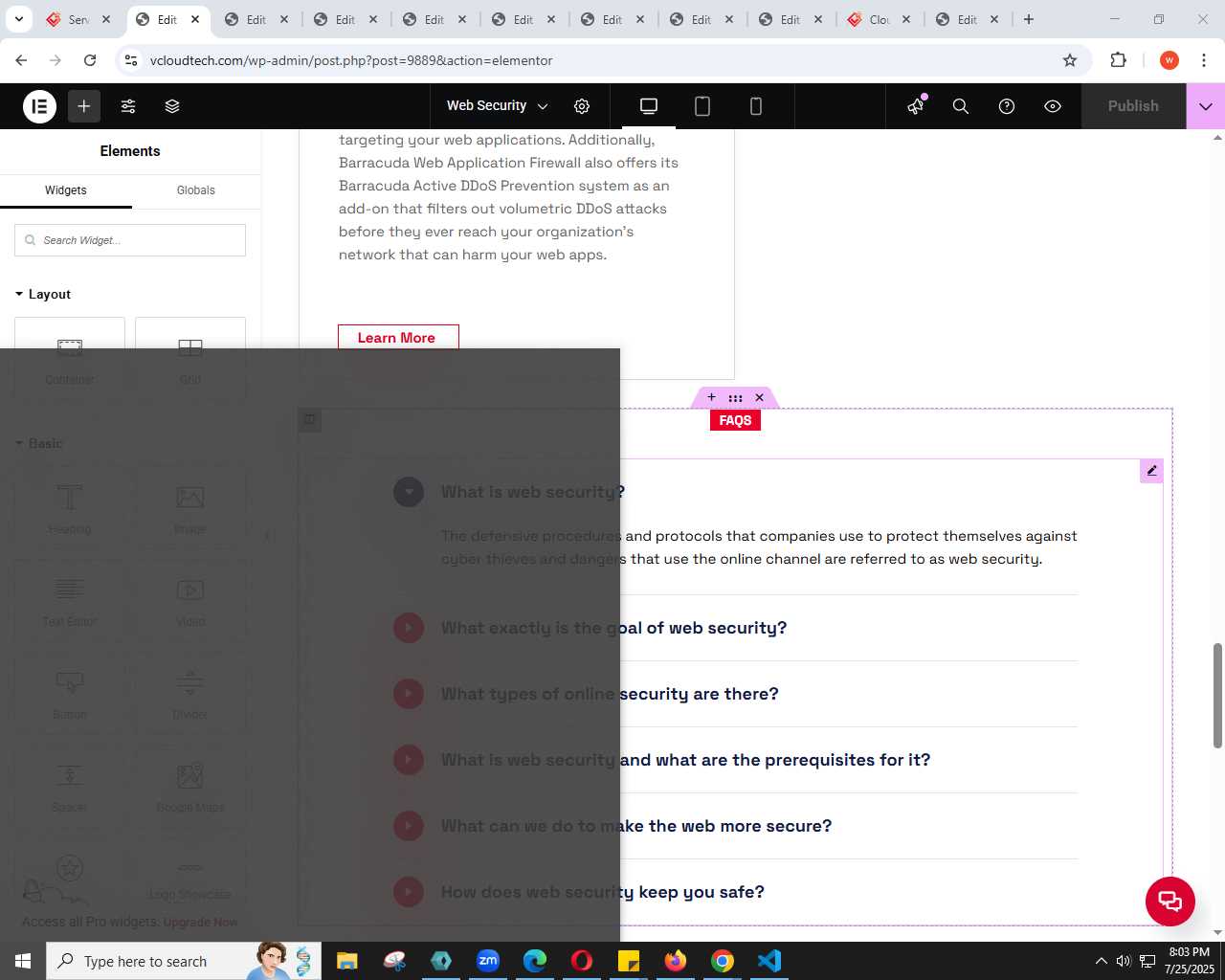Open the Elementor logo menu
This screenshot has height=980, width=1225.
40,106
